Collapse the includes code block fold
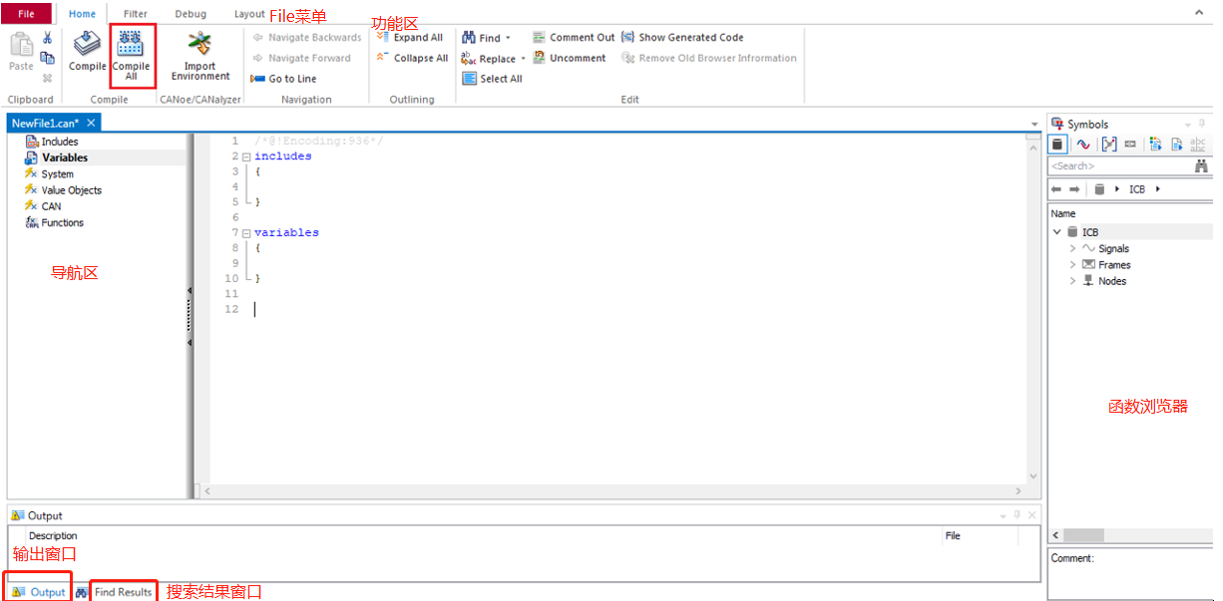 coord(246,157)
